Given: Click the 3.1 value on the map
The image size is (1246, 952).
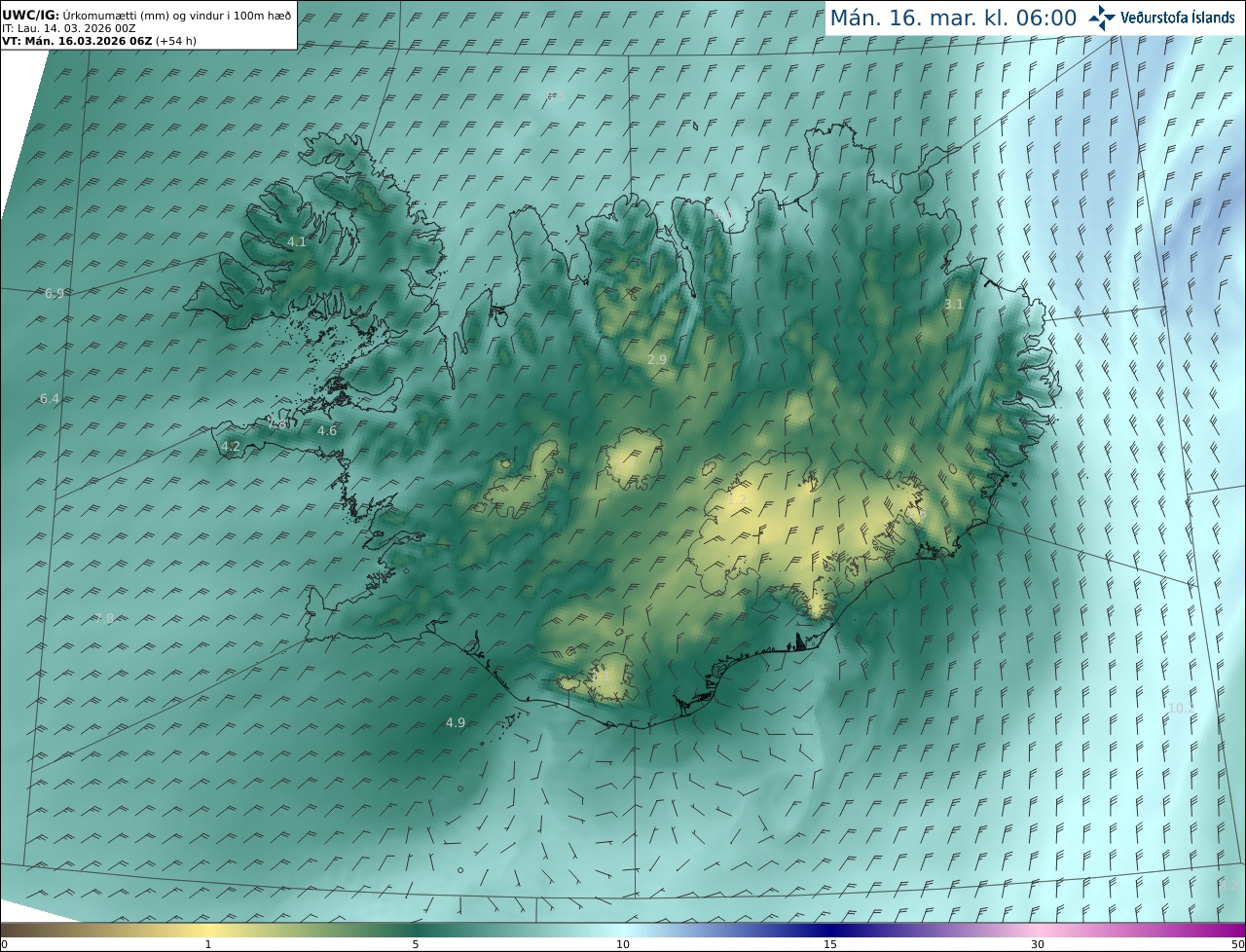Looking at the screenshot, I should click(x=954, y=304).
